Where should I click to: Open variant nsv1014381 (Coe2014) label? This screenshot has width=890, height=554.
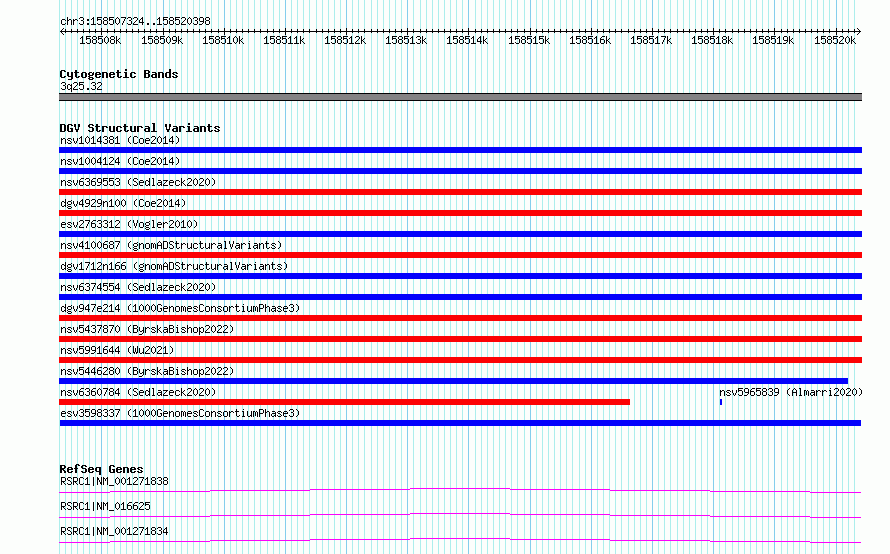click(120, 140)
